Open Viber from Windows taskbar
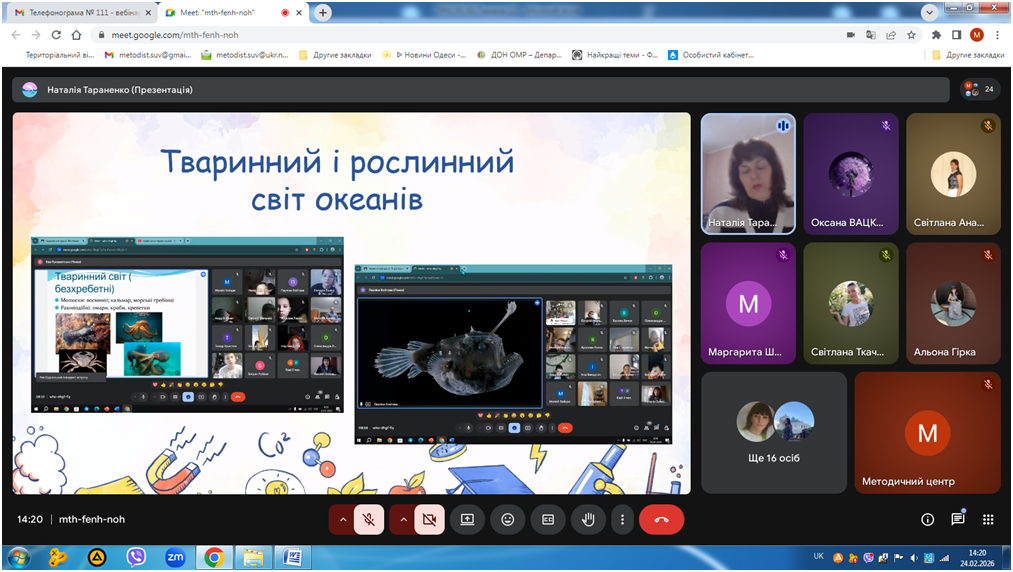1013x572 pixels. (136, 557)
